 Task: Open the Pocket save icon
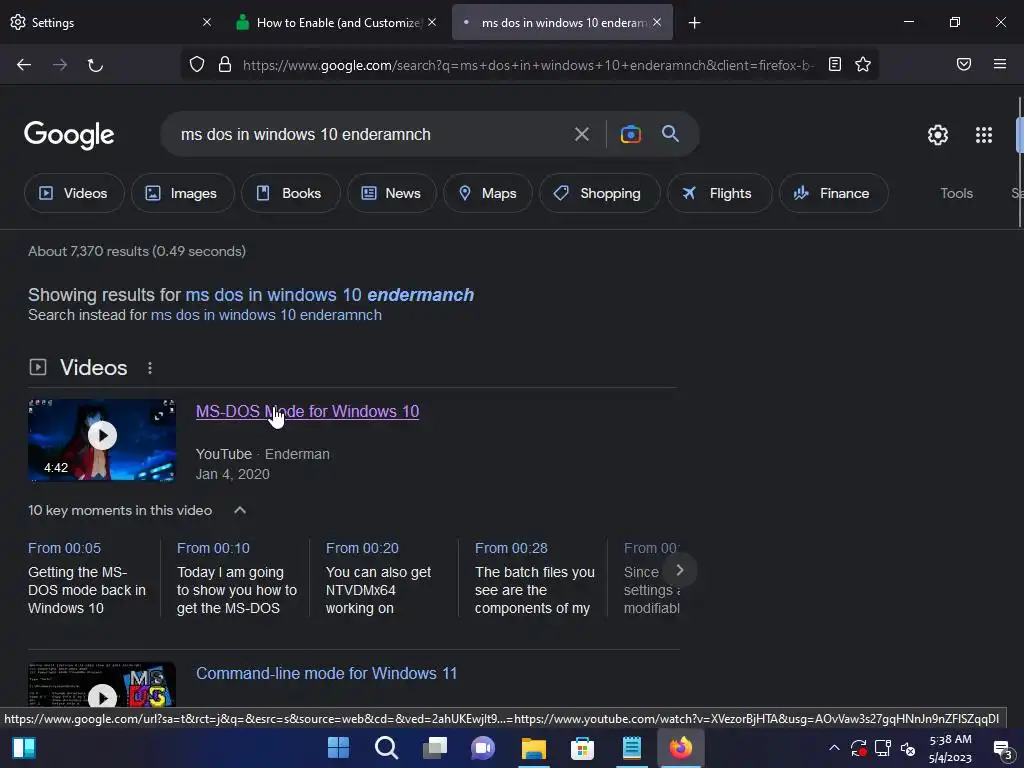963,64
